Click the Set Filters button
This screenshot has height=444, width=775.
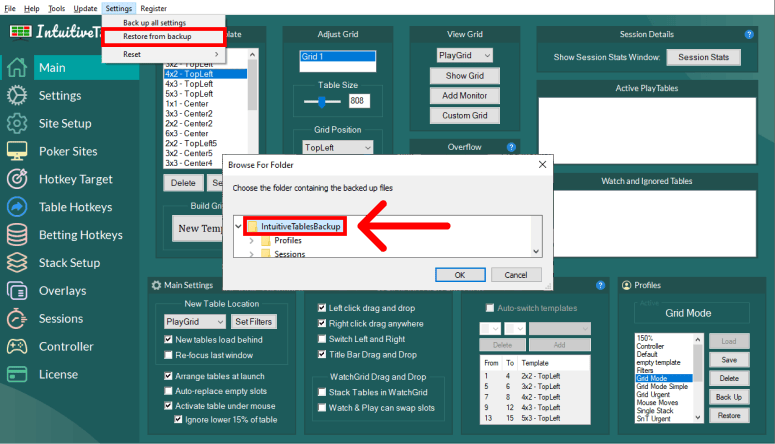coord(254,321)
